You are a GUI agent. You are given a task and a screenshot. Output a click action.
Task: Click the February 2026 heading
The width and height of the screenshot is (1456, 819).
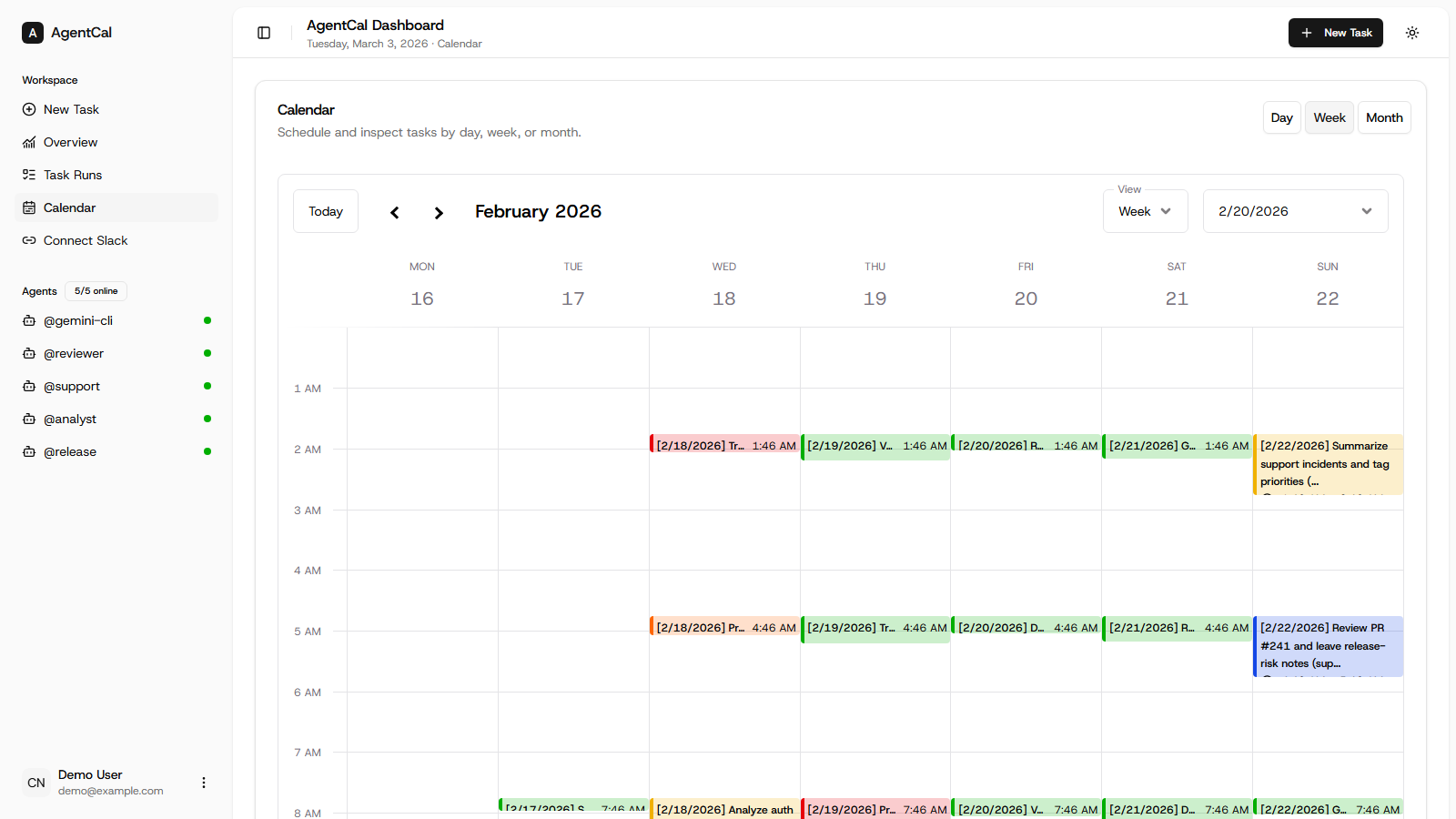click(x=538, y=211)
